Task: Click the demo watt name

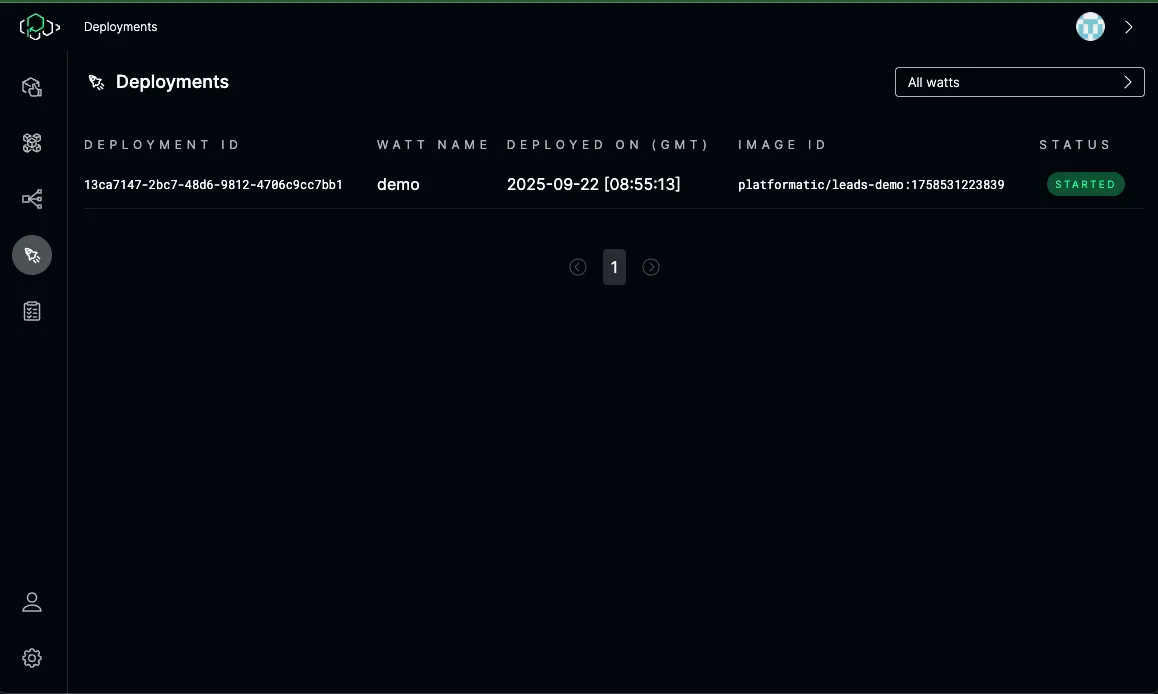Action: coord(398,184)
